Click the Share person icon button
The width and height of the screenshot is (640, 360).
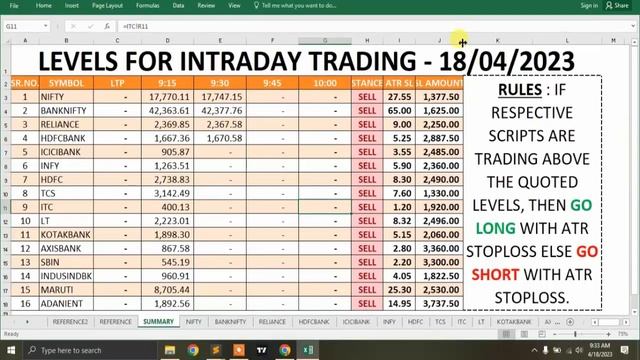point(617,5)
